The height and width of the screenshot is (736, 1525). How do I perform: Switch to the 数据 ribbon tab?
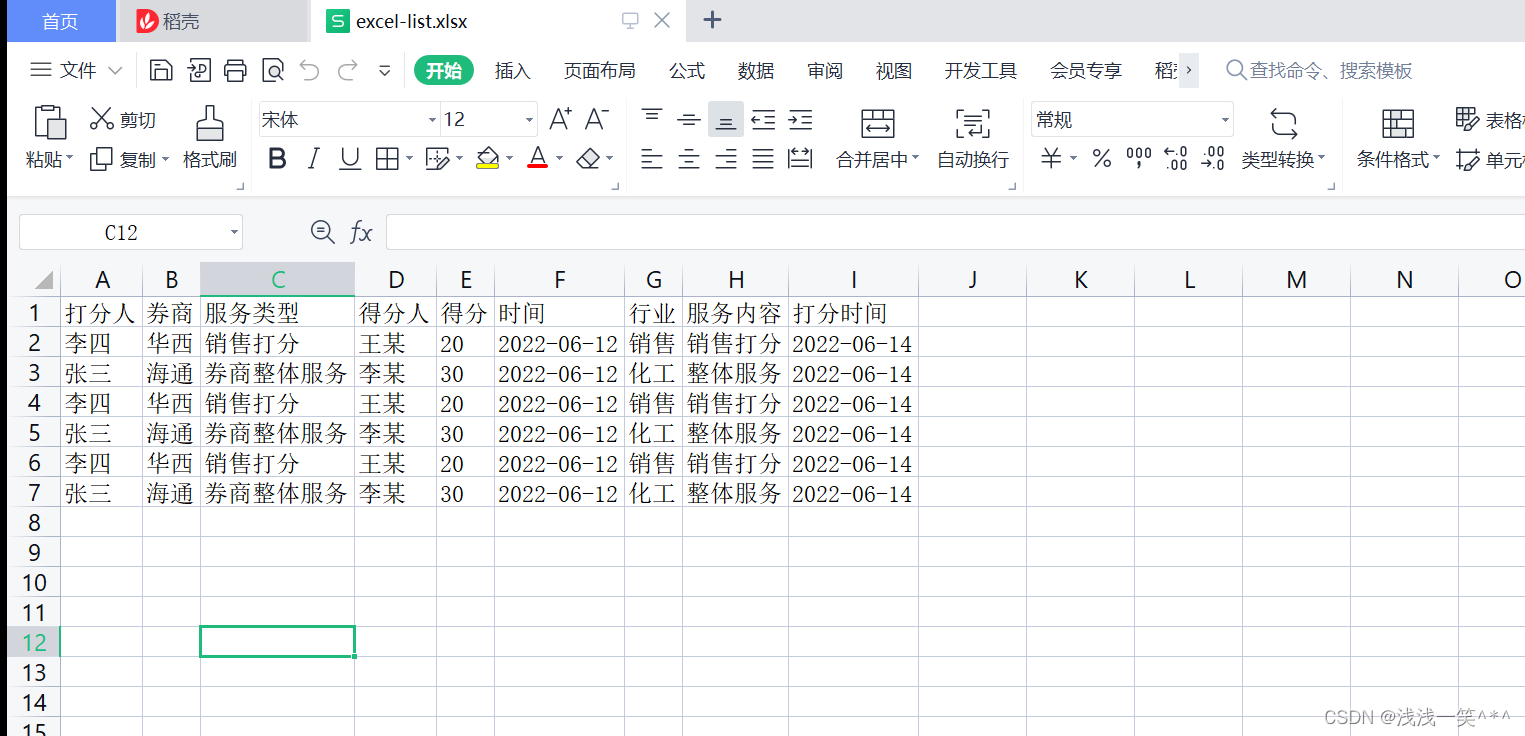tap(756, 70)
